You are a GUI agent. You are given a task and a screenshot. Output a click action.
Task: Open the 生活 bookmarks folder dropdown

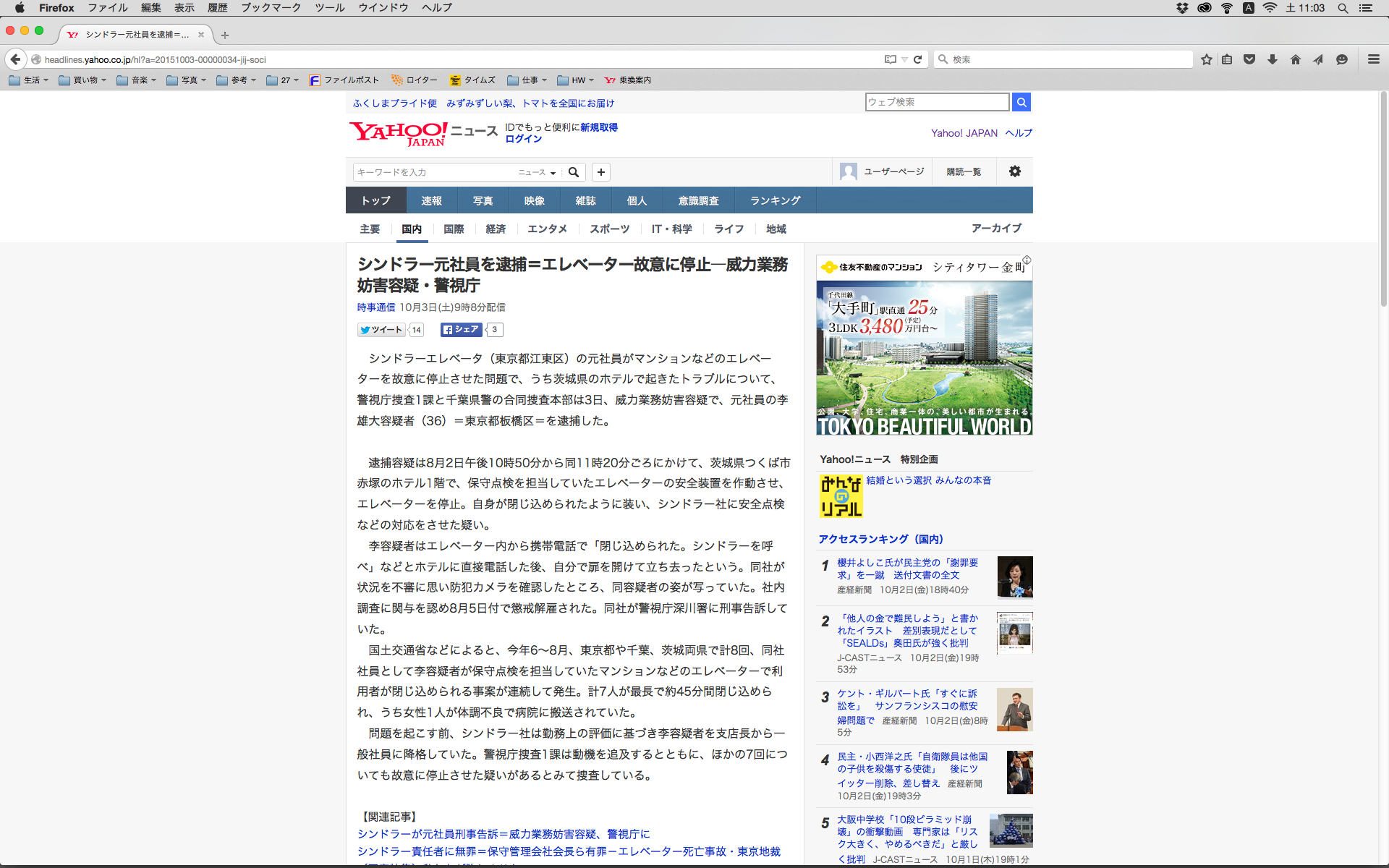29,80
